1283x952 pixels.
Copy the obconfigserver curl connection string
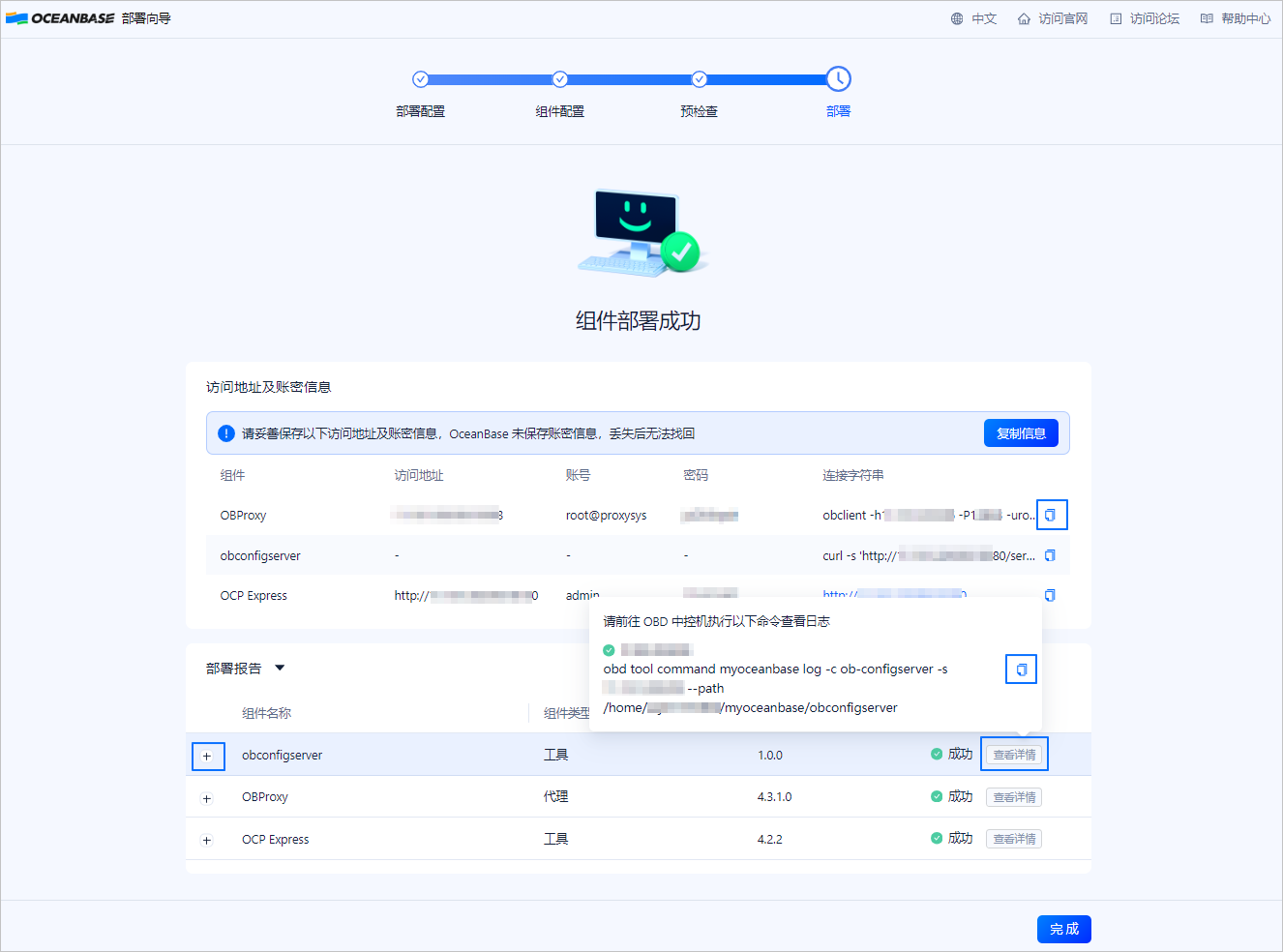click(1050, 555)
